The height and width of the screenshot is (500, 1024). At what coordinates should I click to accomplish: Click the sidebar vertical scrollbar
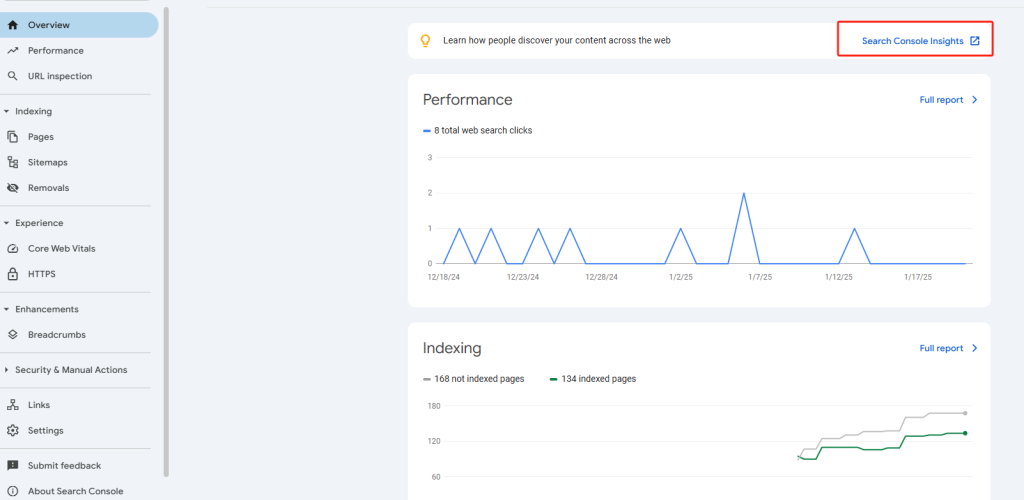click(x=166, y=240)
